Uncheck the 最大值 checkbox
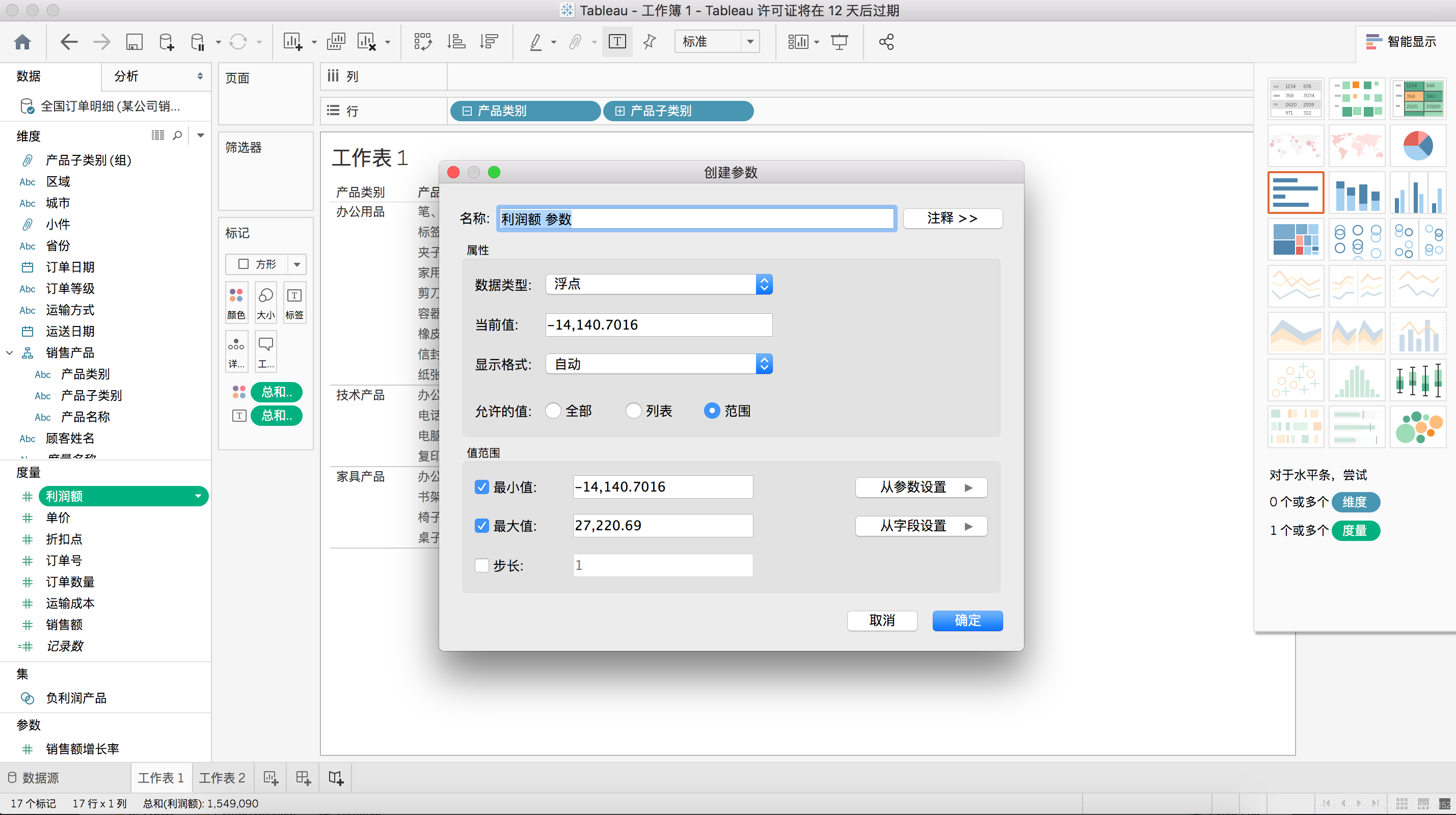Screen dimensions: 1456x815 (481, 526)
